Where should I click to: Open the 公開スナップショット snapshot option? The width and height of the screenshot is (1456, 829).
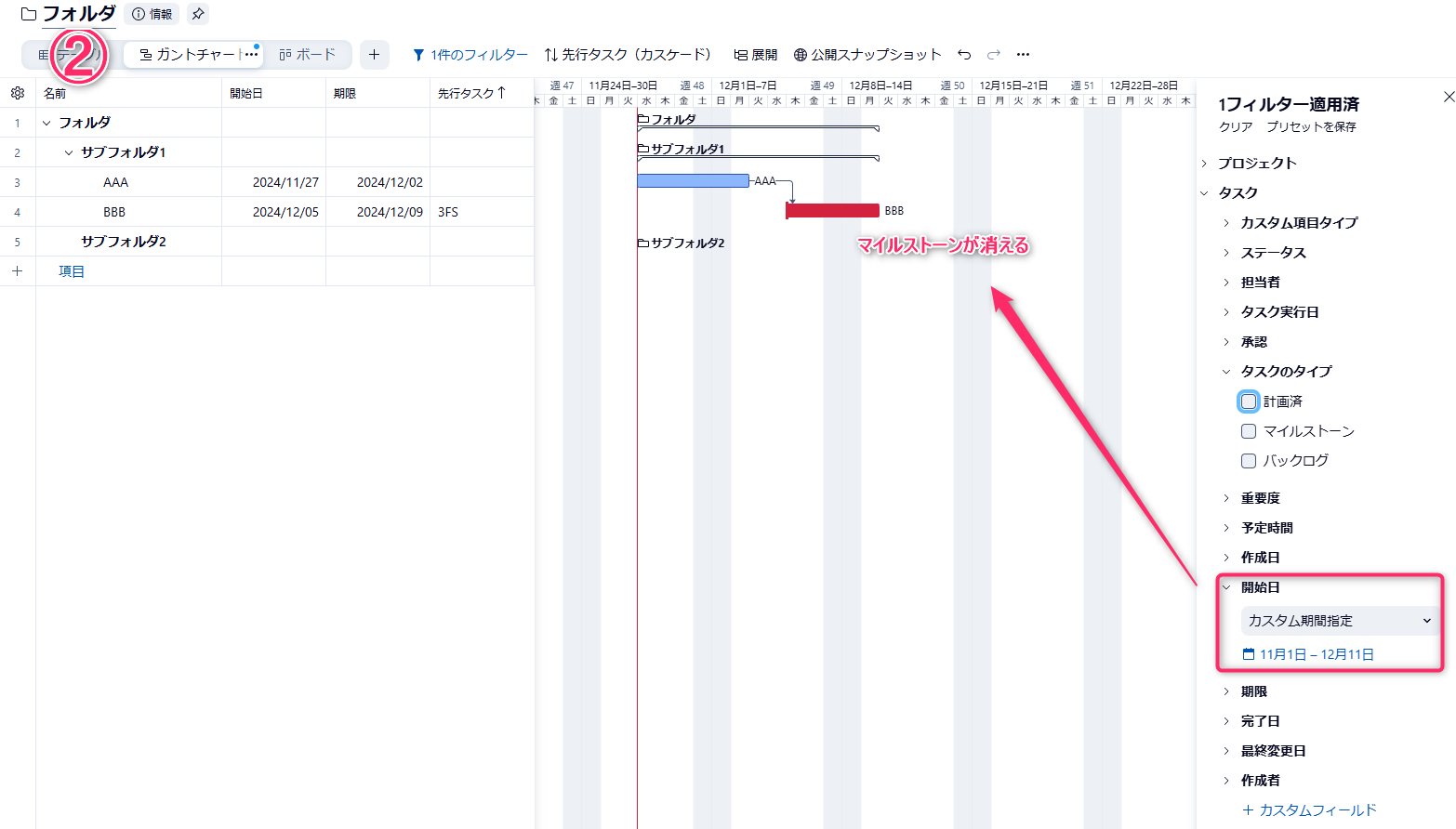coord(867,55)
